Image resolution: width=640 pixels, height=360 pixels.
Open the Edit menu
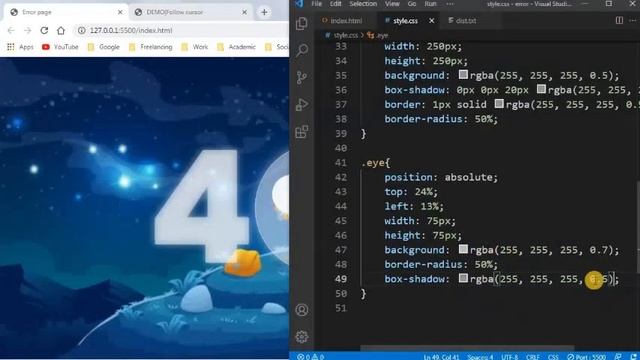pos(335,4)
